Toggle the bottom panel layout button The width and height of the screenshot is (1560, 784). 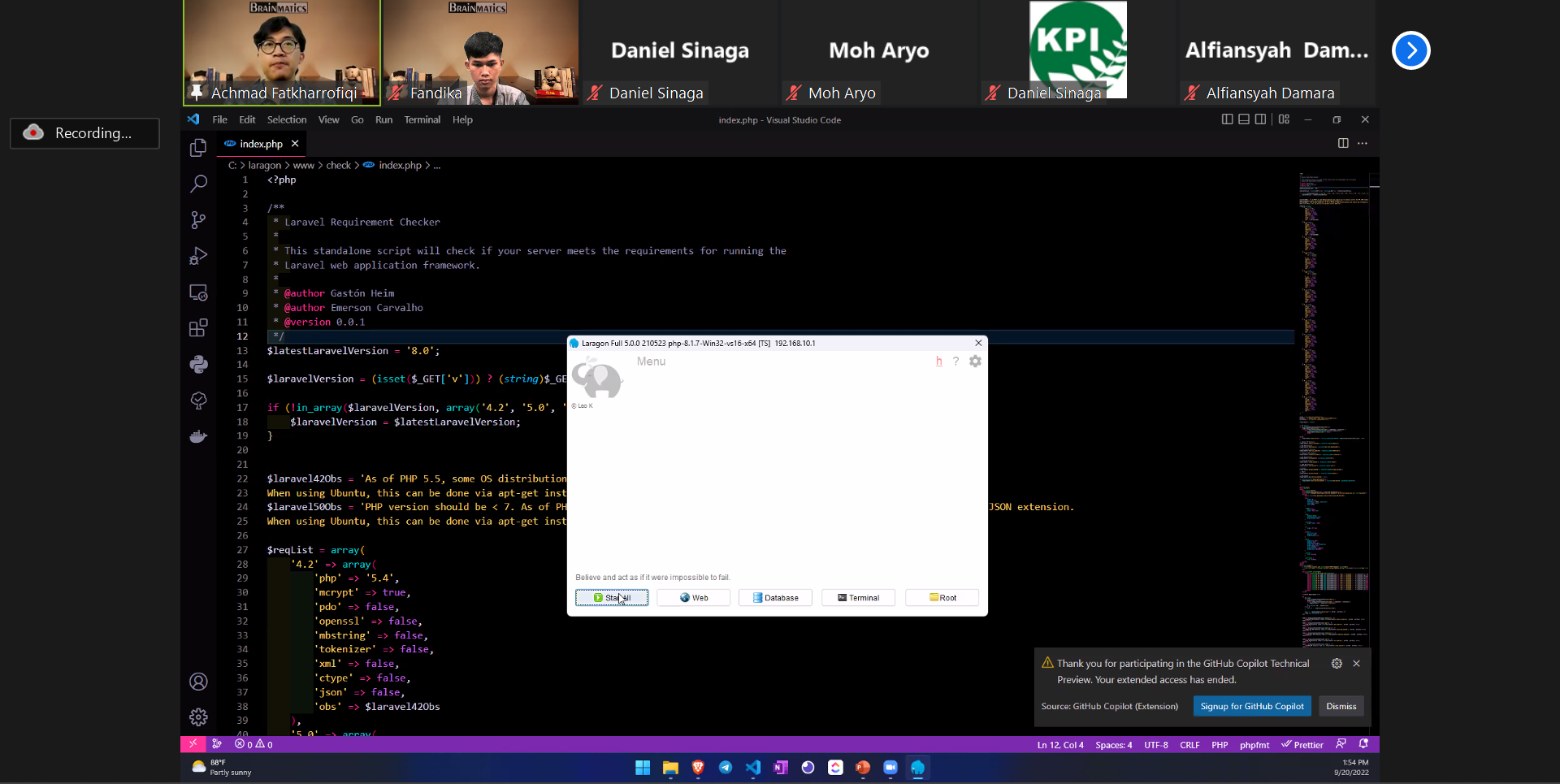pyautogui.click(x=1243, y=119)
